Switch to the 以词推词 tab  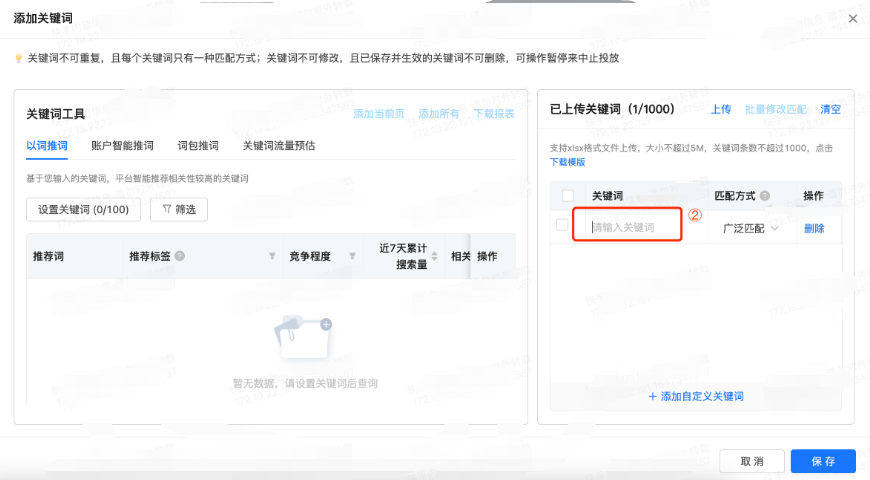coord(47,146)
